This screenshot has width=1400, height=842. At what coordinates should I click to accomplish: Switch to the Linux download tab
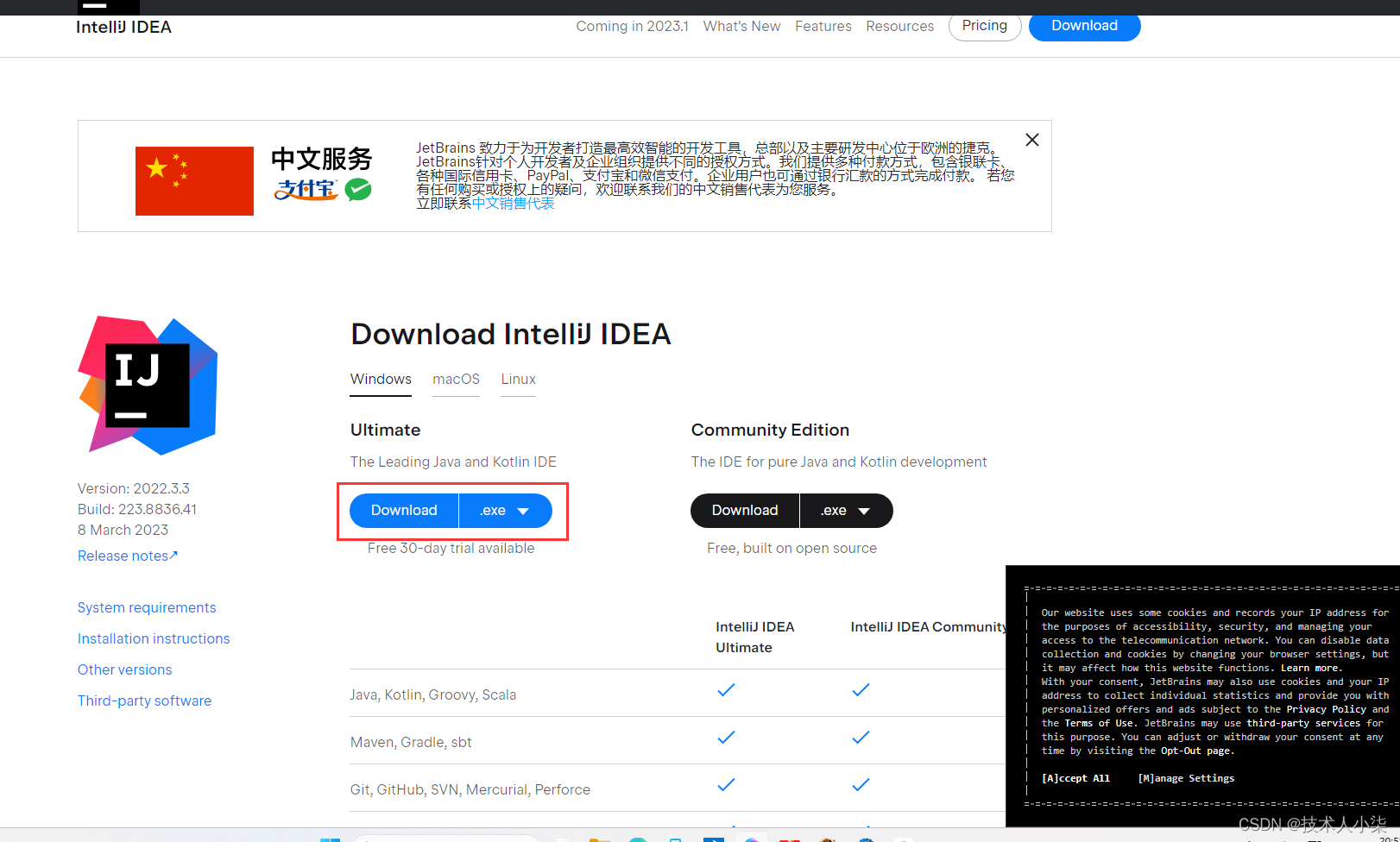pyautogui.click(x=518, y=380)
